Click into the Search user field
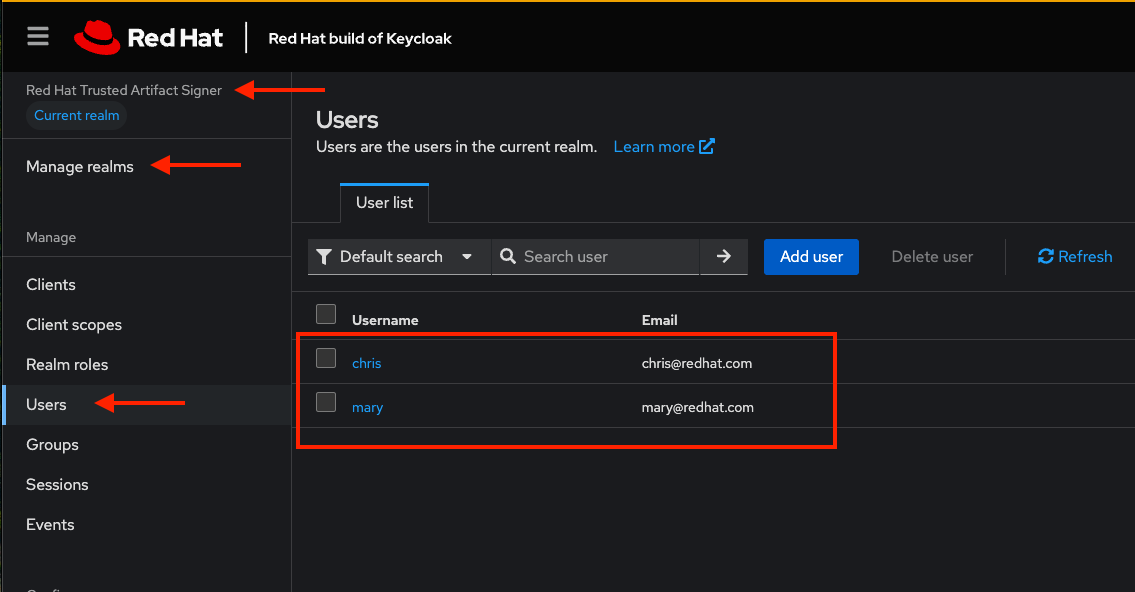1135x592 pixels. (x=605, y=257)
